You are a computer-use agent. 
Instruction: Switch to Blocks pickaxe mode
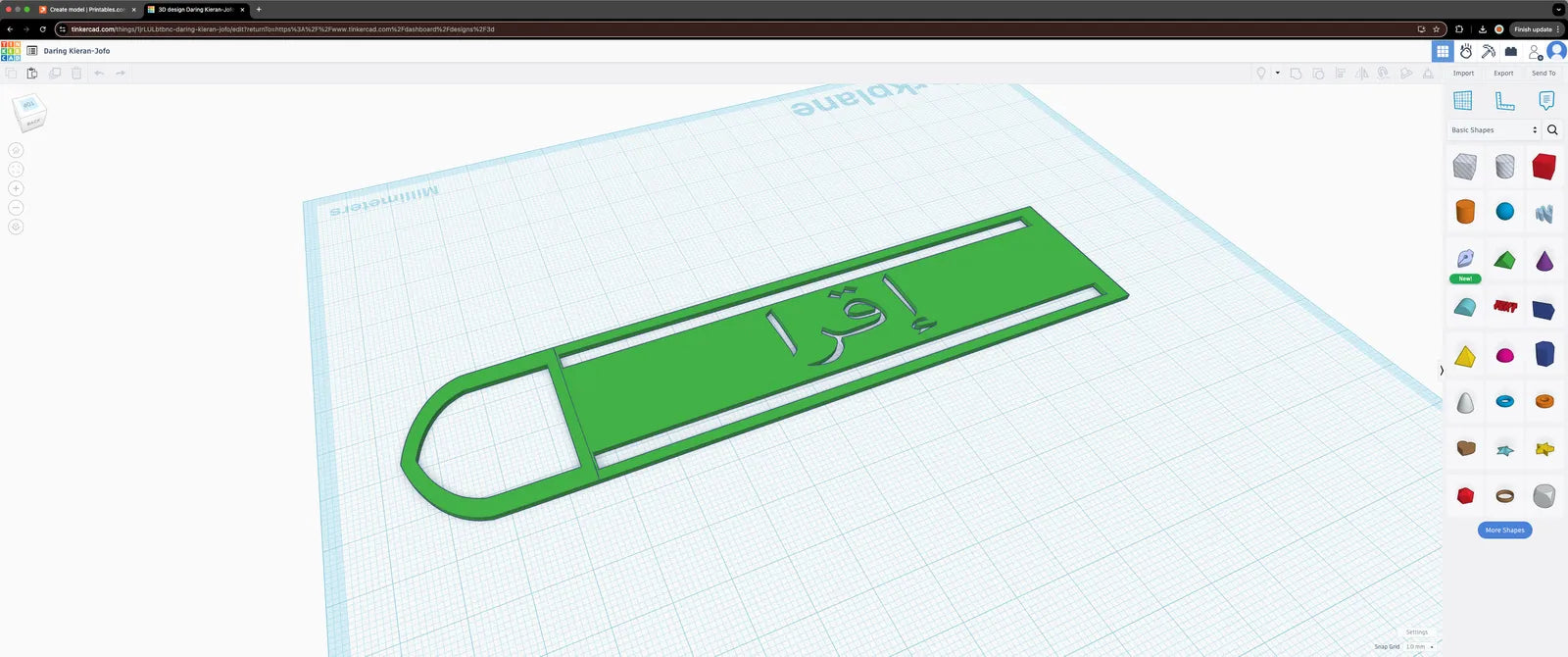(x=1489, y=52)
